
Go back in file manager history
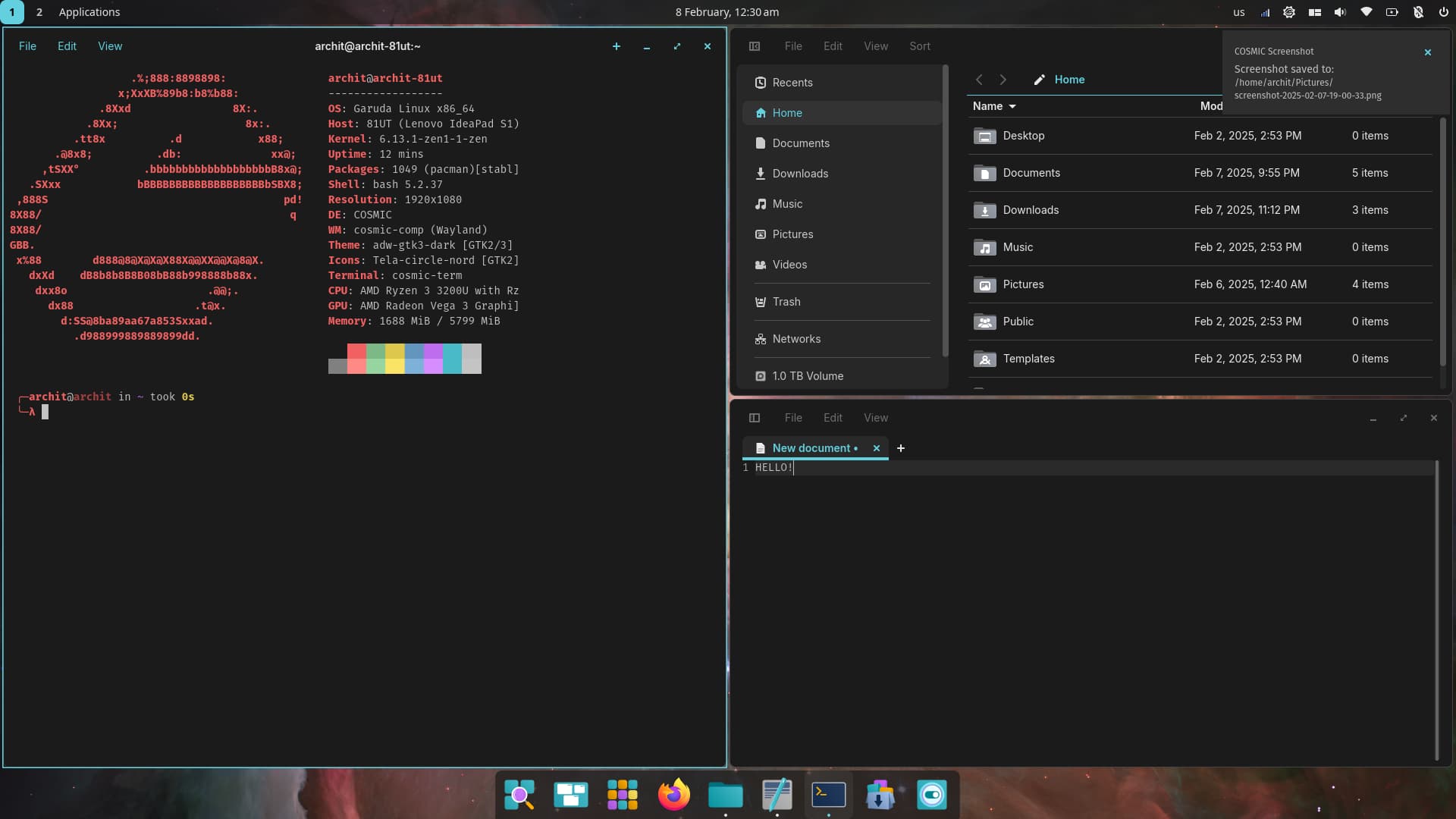(x=979, y=80)
